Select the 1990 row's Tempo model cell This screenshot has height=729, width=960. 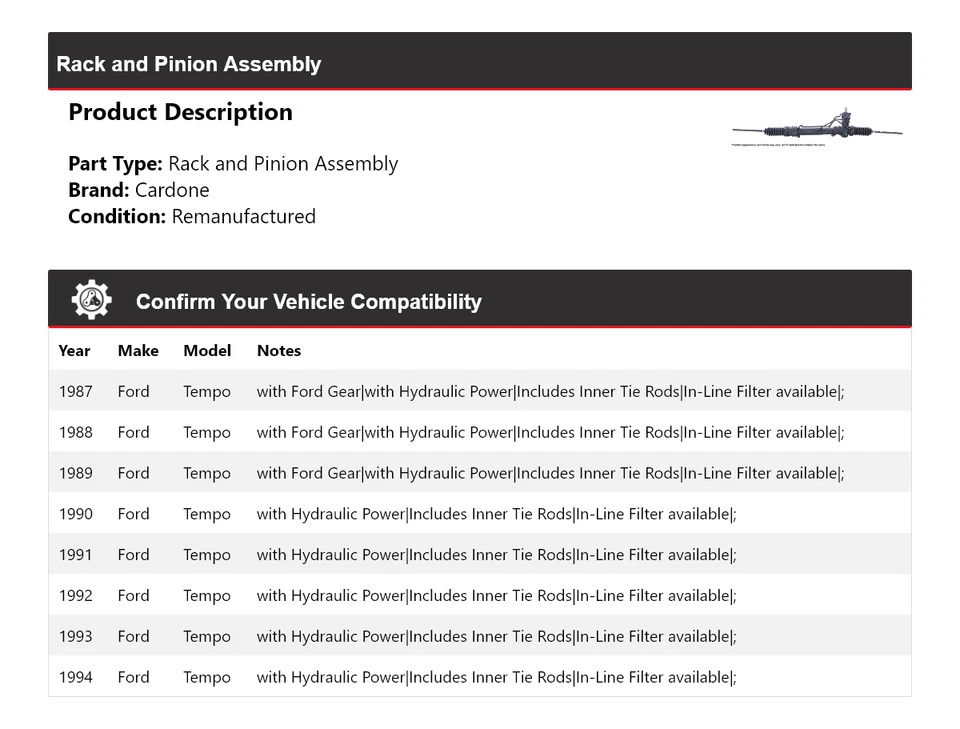tap(207, 514)
